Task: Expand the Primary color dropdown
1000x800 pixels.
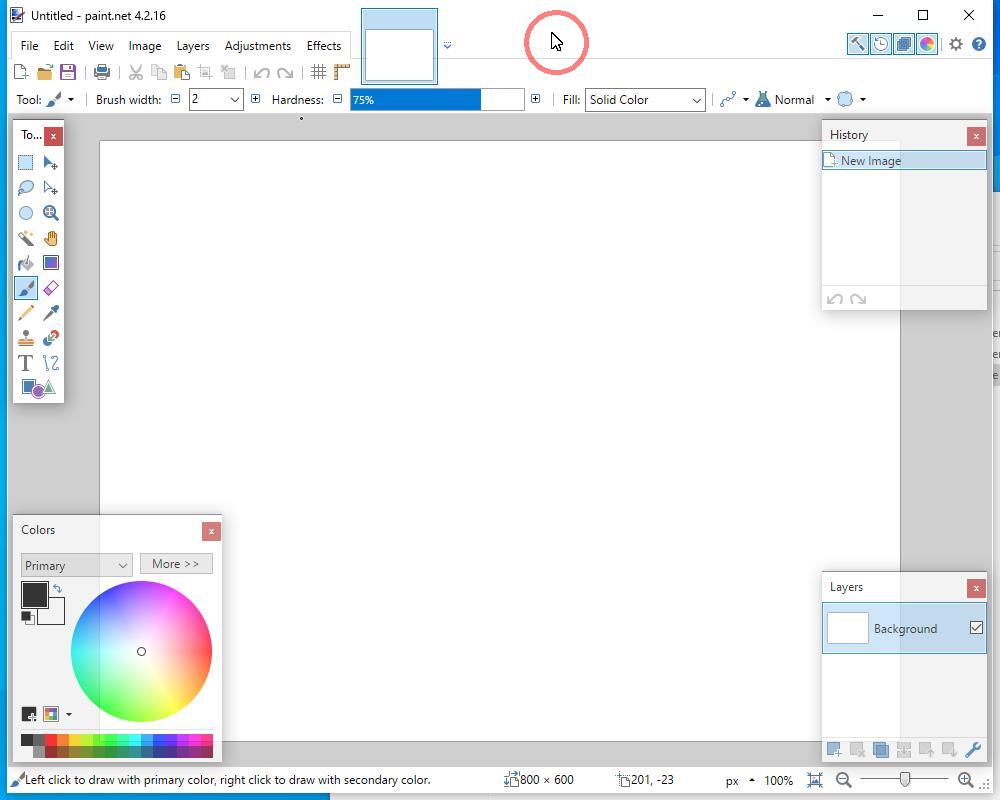Action: click(76, 565)
